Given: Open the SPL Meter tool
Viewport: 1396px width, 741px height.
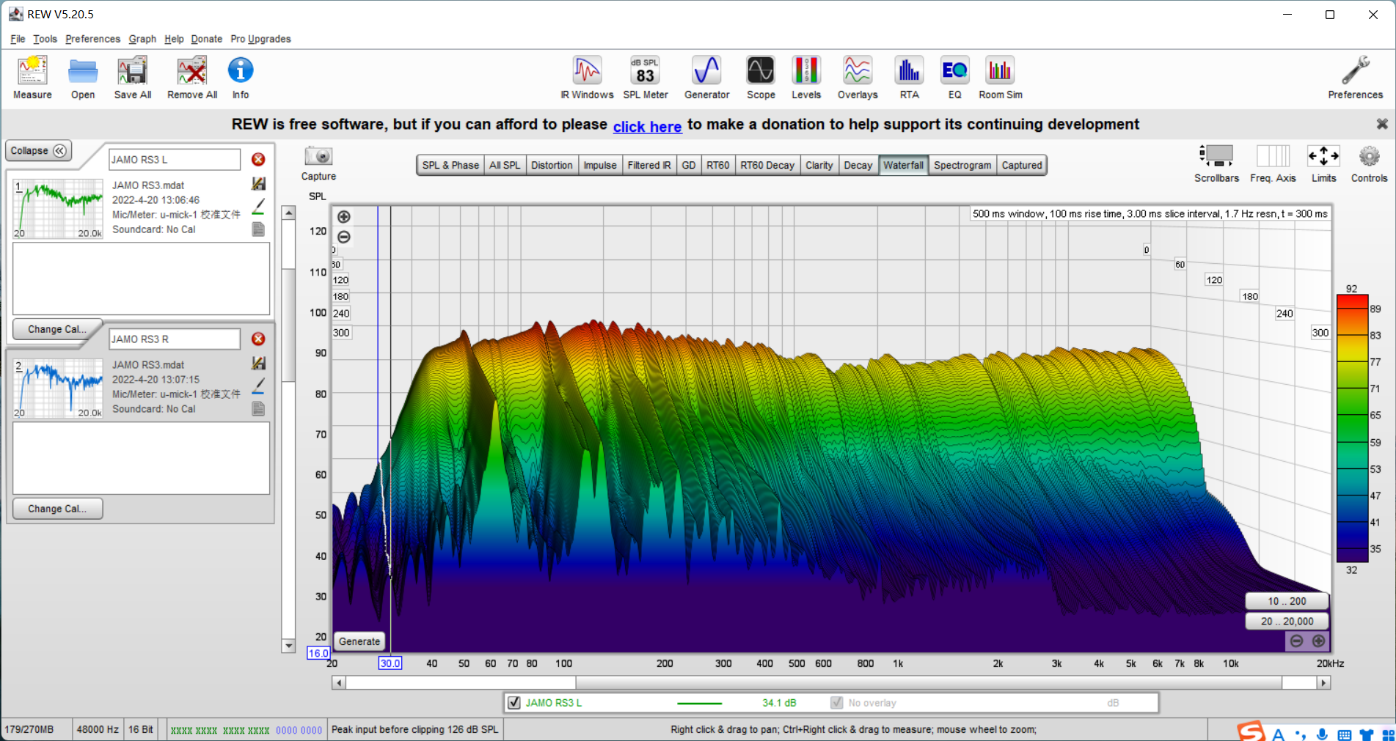Looking at the screenshot, I should [645, 72].
